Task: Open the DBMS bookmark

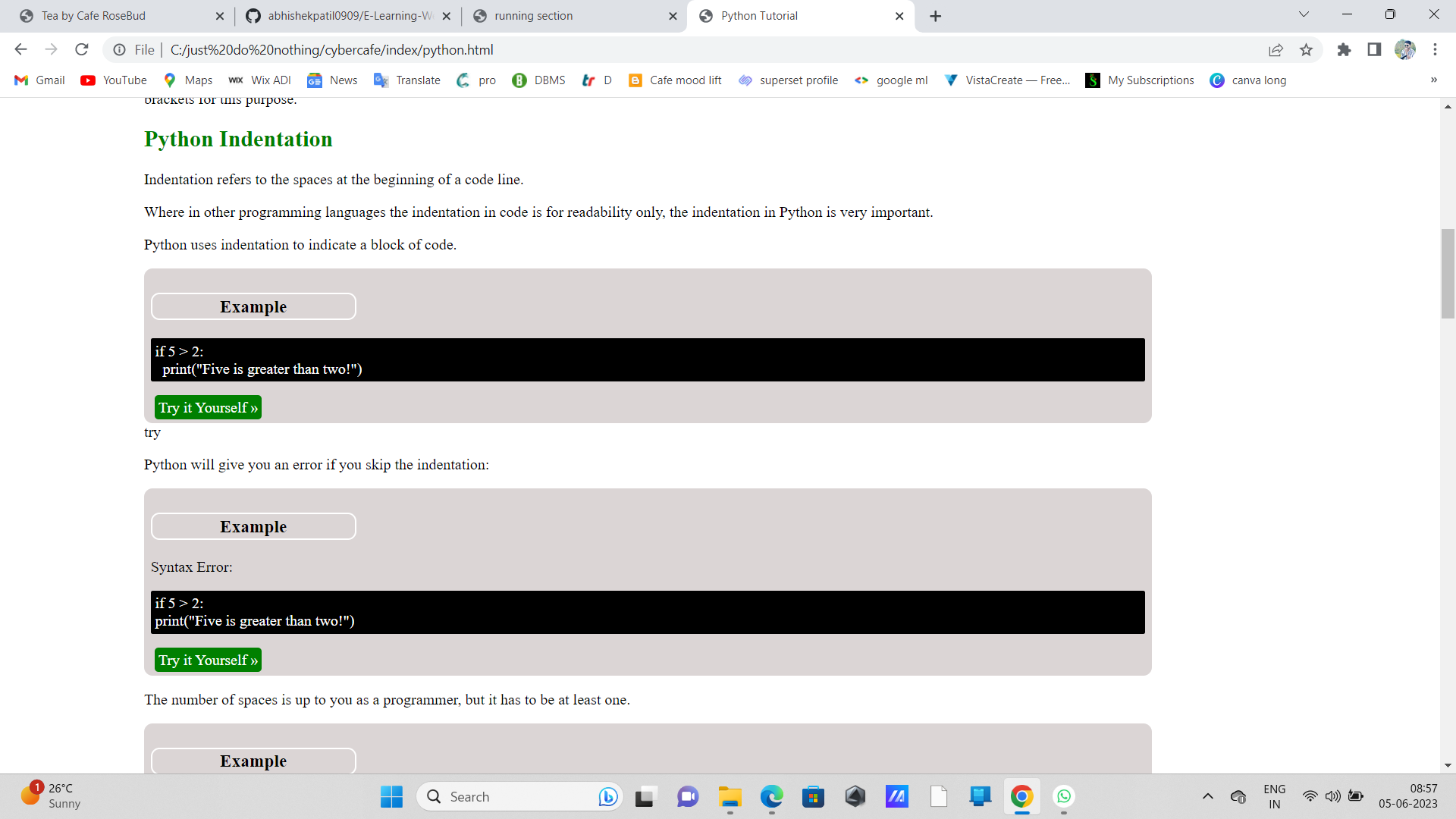Action: 538,80
